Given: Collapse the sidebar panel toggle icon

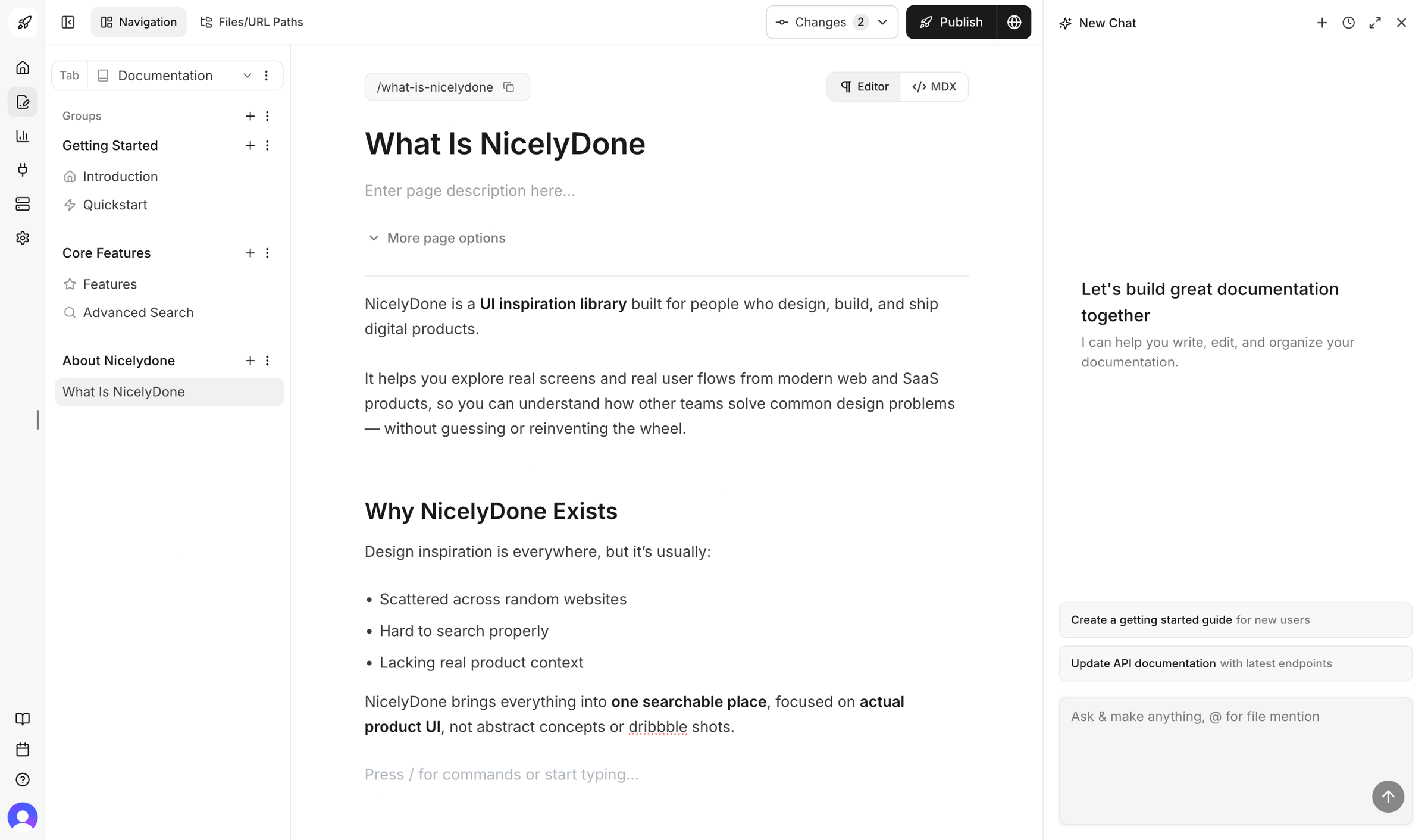Looking at the screenshot, I should click(x=68, y=23).
